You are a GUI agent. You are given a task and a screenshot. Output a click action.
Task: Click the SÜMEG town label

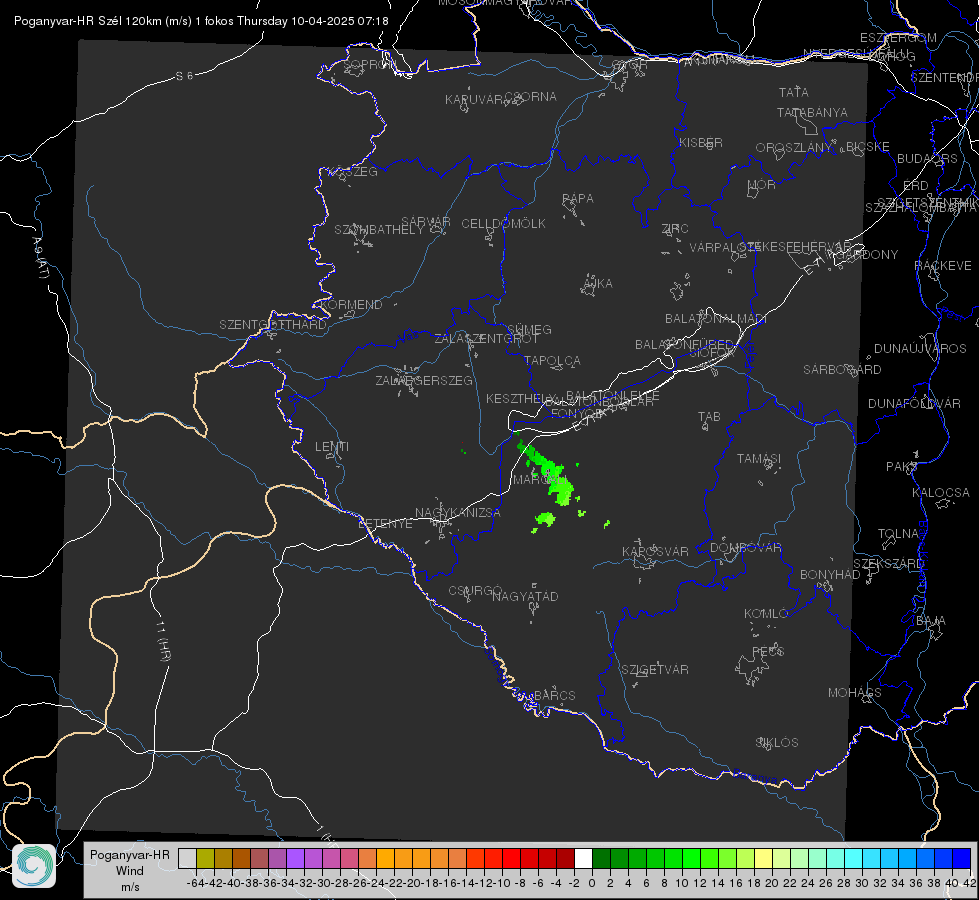coord(529,330)
